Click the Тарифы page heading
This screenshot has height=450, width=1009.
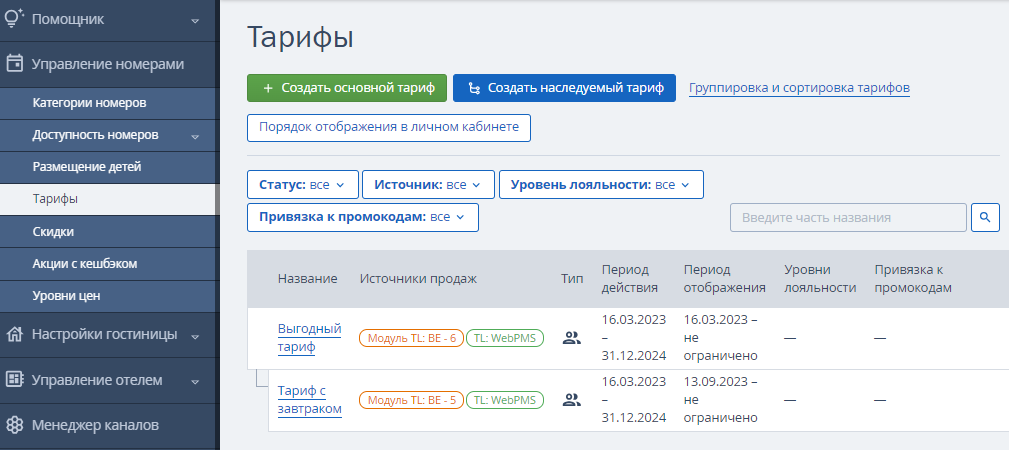(x=301, y=38)
